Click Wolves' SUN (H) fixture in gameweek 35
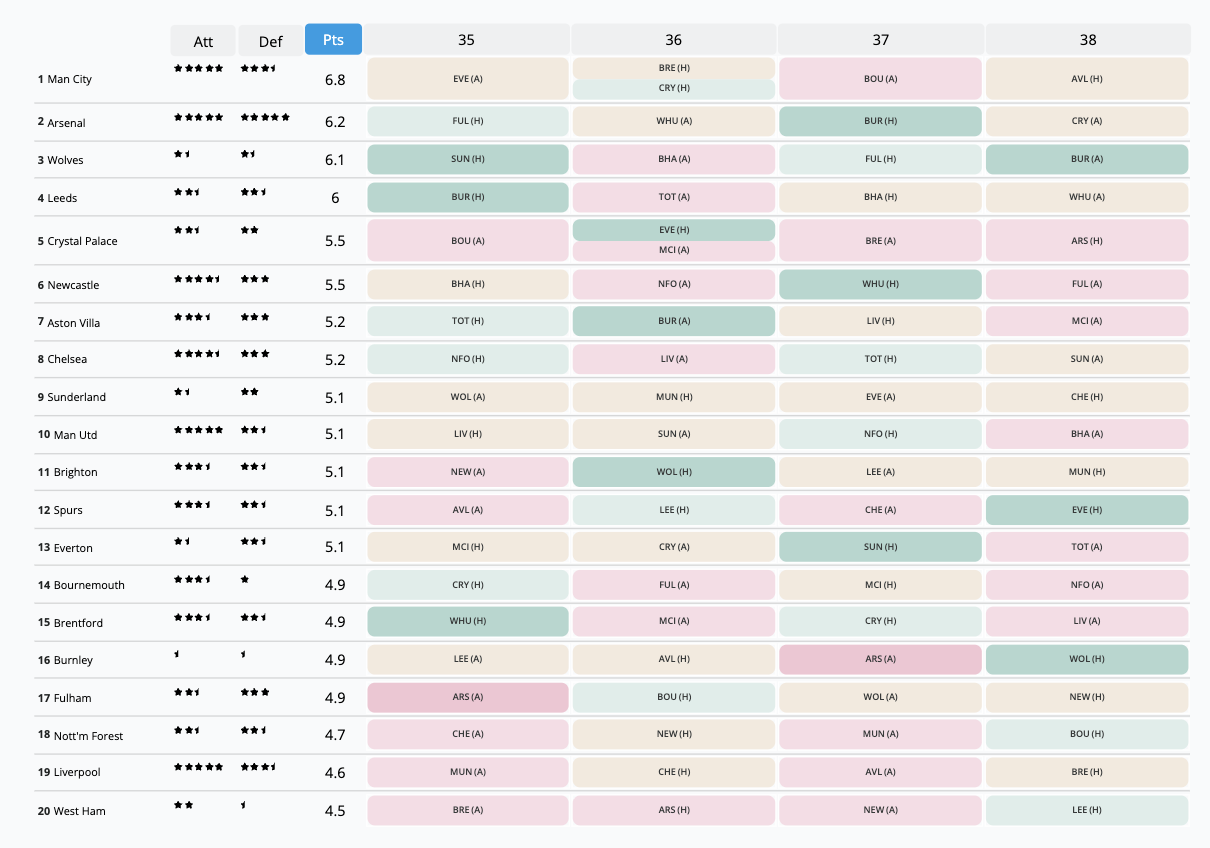The width and height of the screenshot is (1210, 848). click(x=468, y=159)
